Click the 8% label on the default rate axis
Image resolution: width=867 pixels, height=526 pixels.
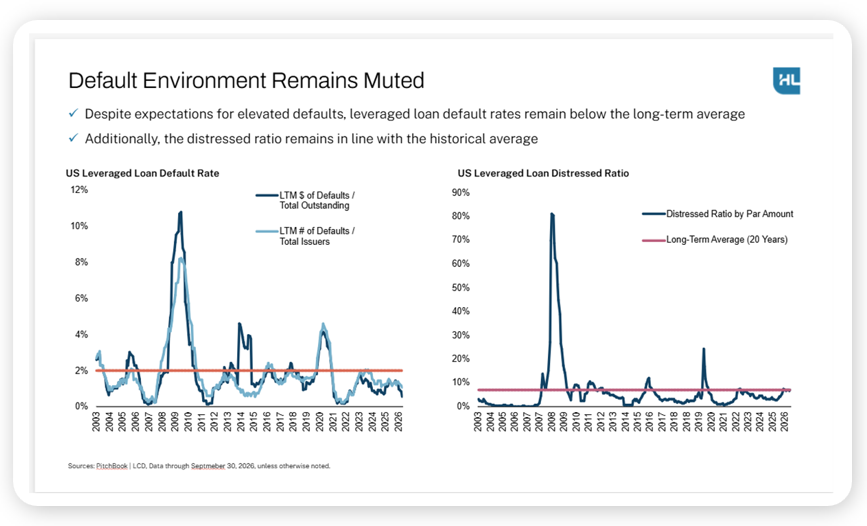coord(81,262)
